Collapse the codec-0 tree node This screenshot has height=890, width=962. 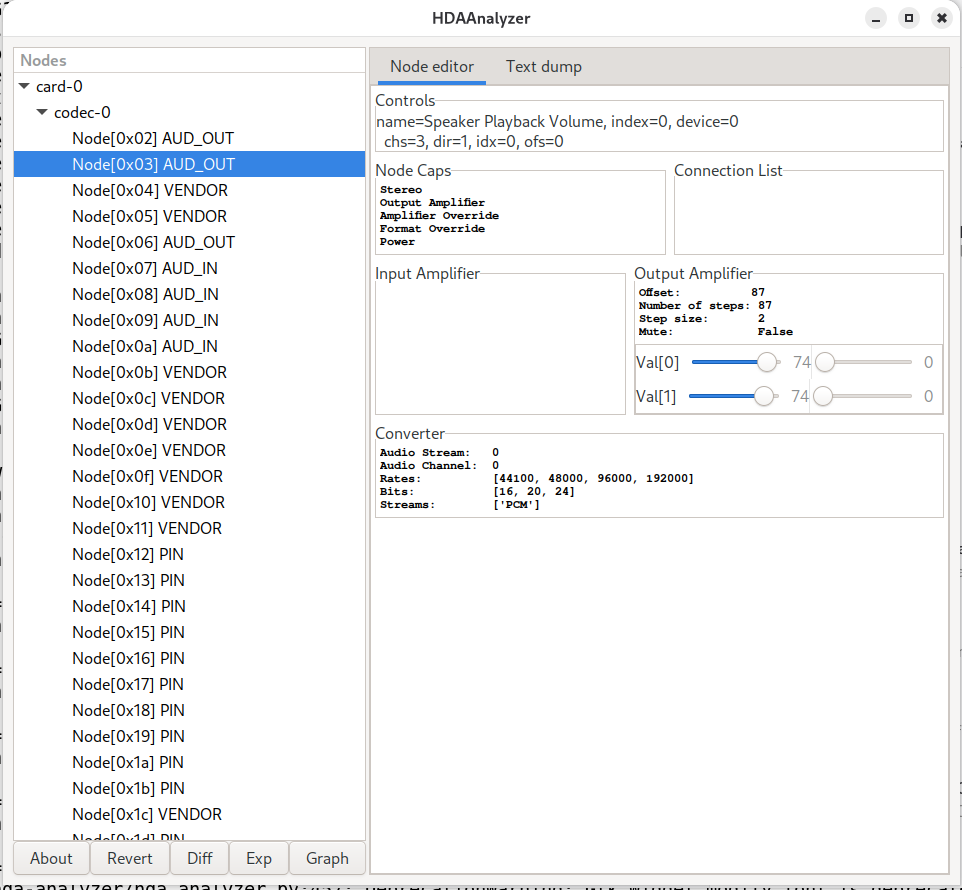pos(43,113)
